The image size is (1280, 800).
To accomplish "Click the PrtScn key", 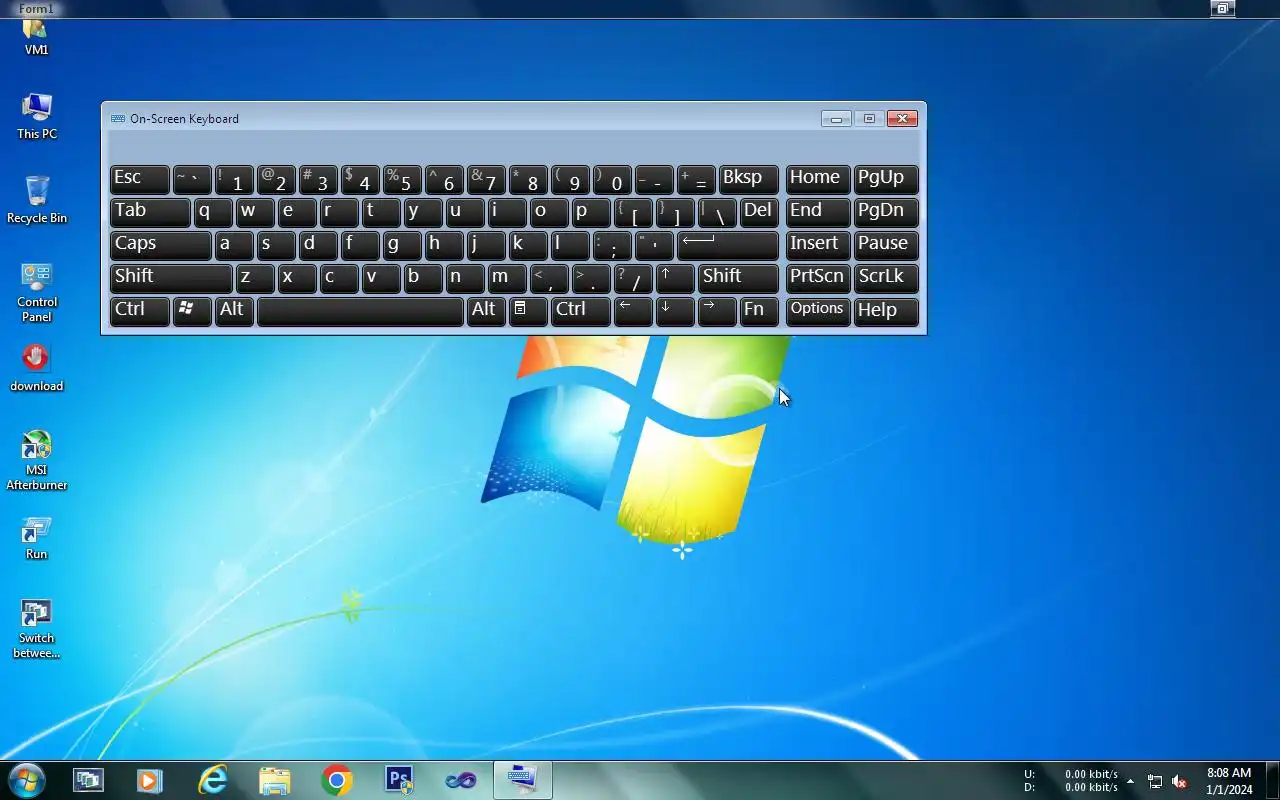I will pyautogui.click(x=818, y=278).
